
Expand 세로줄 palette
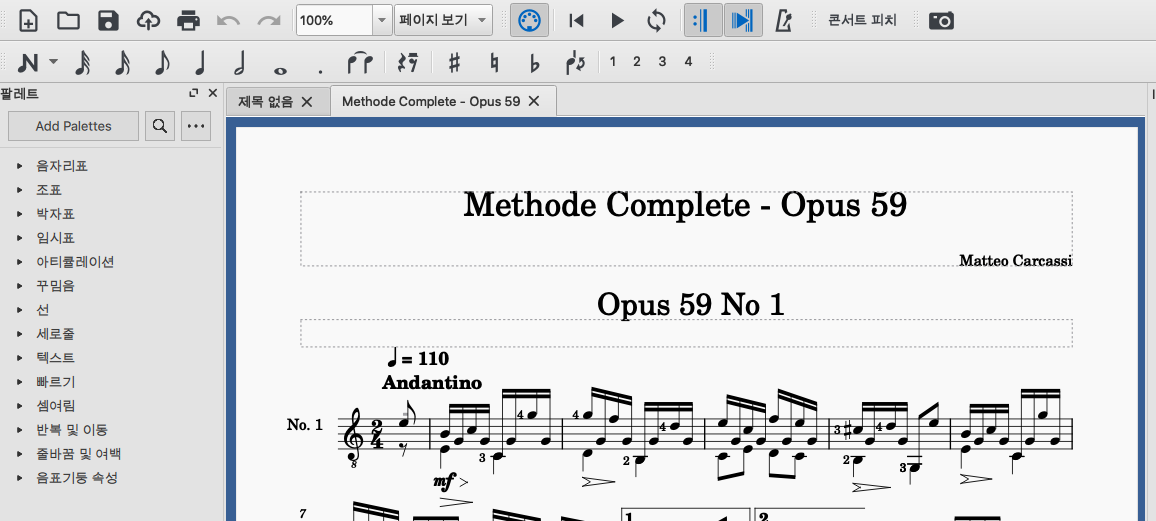click(21, 334)
